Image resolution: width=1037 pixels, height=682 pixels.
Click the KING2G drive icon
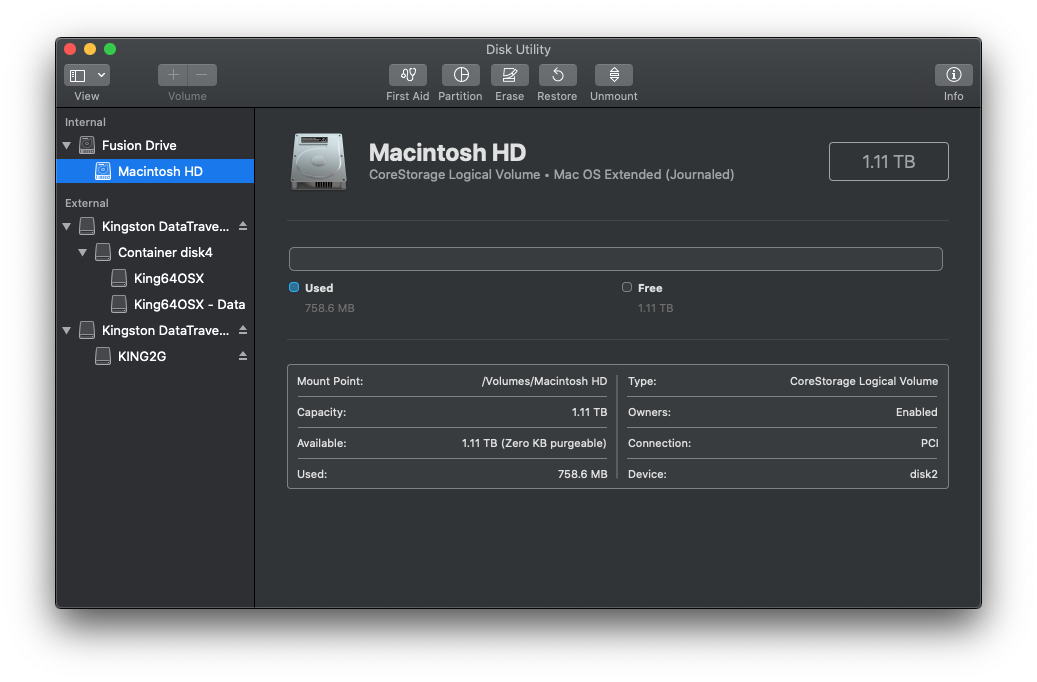pyautogui.click(x=103, y=356)
